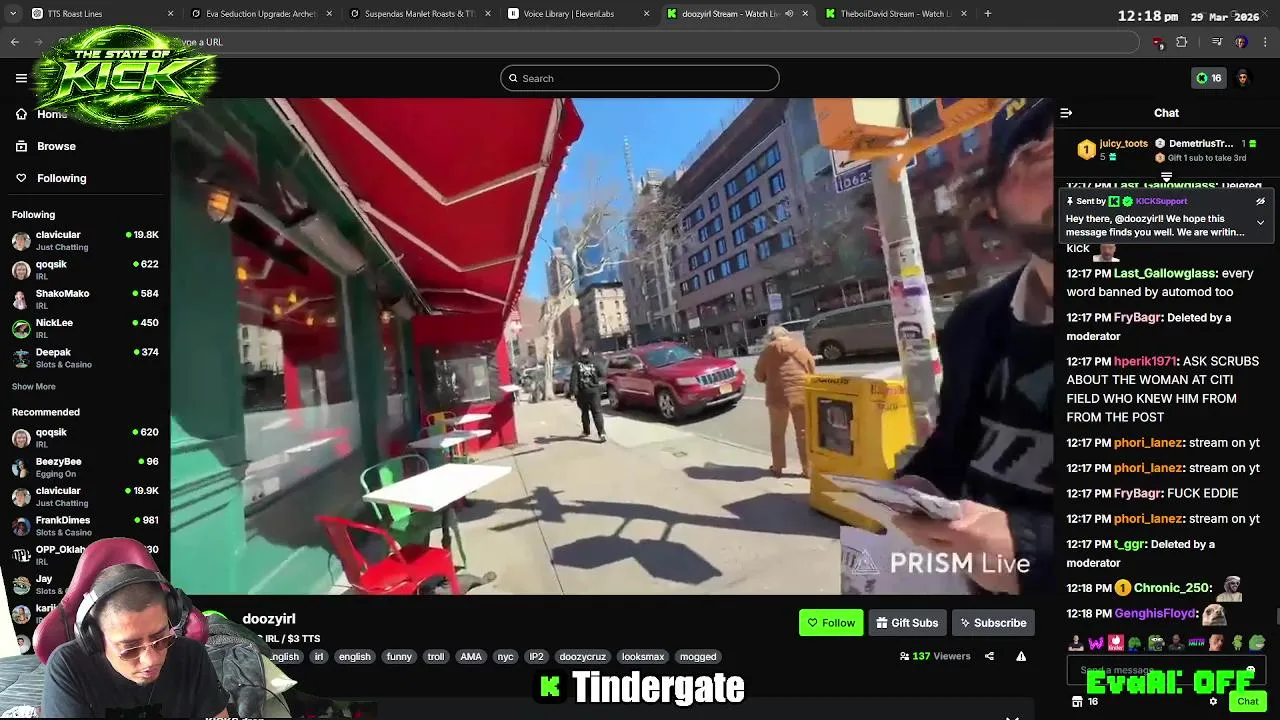Click the Browse sidebar icon
Viewport: 1280px width, 720px height.
(x=21, y=146)
